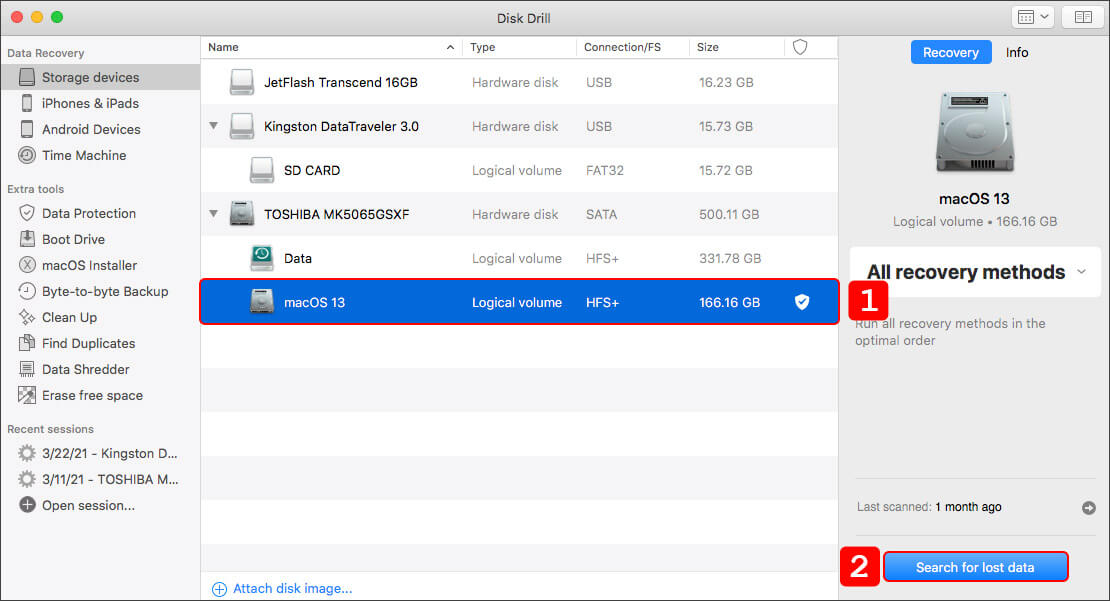Click Search for lost data button

975,567
